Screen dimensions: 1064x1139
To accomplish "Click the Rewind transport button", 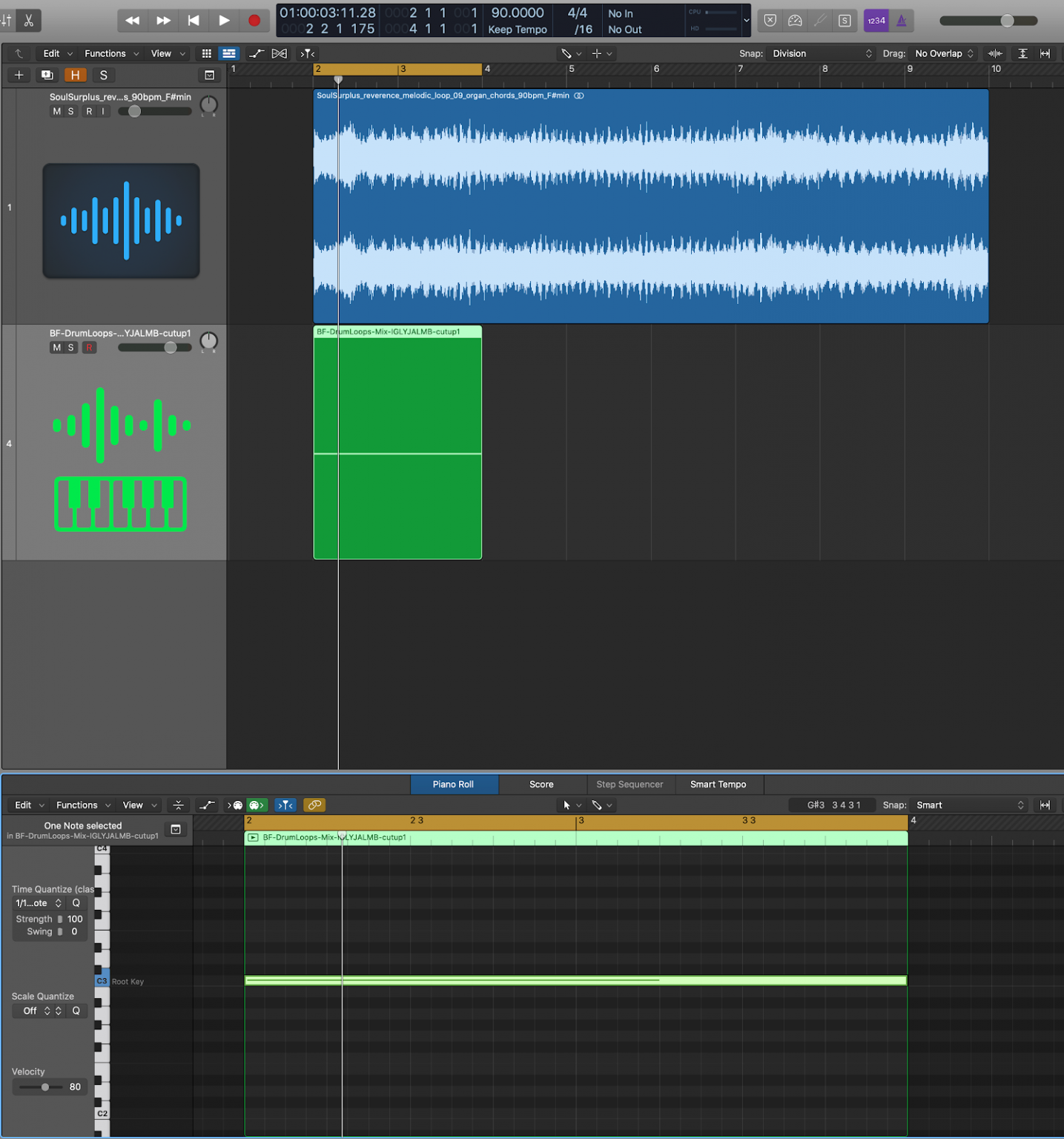I will tap(133, 21).
